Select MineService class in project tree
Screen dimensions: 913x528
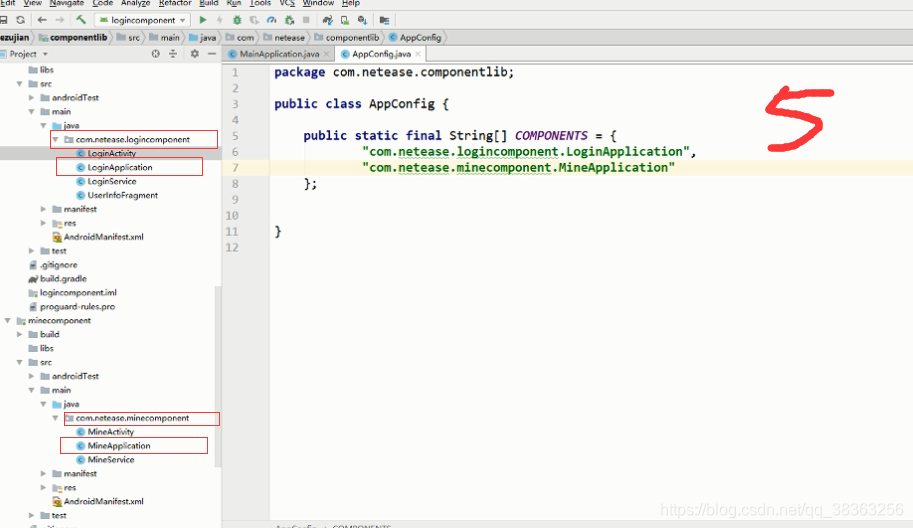pos(111,459)
